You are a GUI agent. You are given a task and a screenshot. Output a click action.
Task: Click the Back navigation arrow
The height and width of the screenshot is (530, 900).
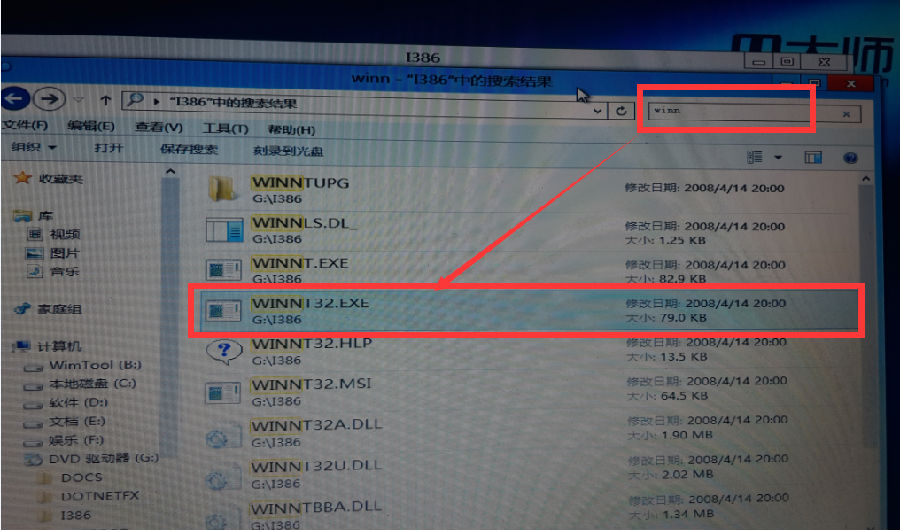pyautogui.click(x=14, y=99)
